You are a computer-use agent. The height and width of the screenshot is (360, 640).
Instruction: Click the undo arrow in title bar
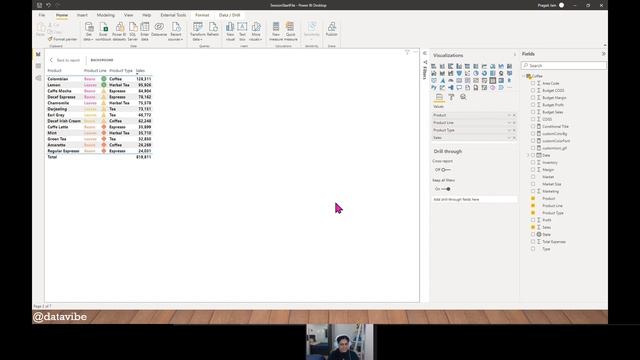pyautogui.click(x=48, y=5)
